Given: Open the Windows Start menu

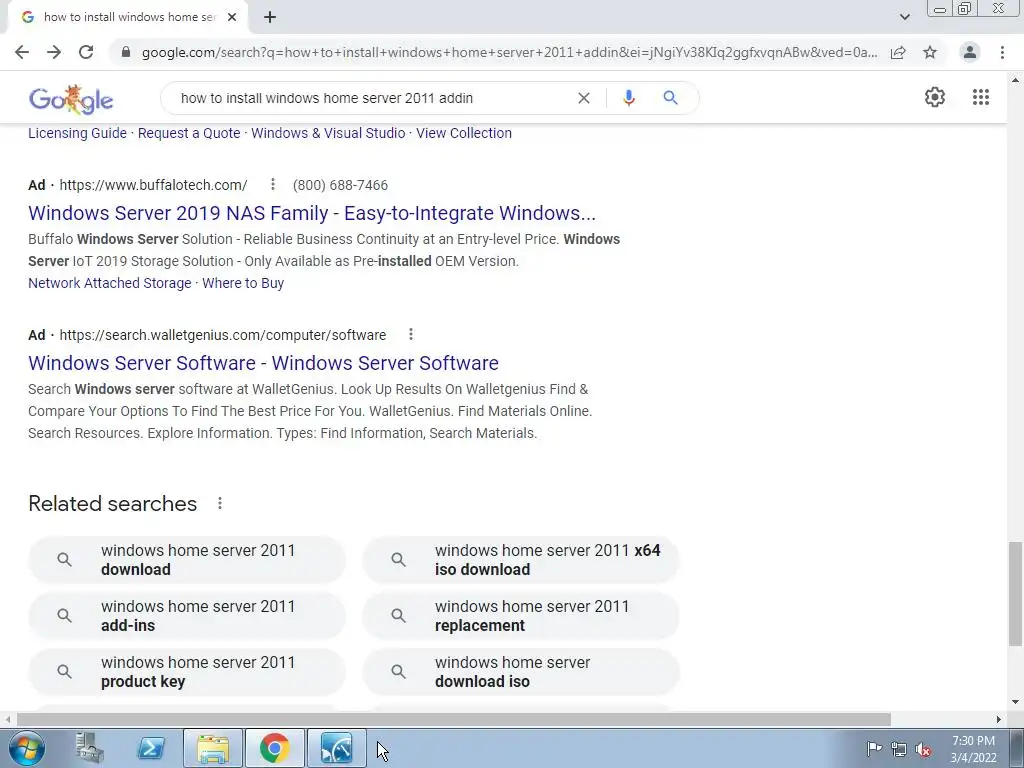Looking at the screenshot, I should click(x=27, y=748).
